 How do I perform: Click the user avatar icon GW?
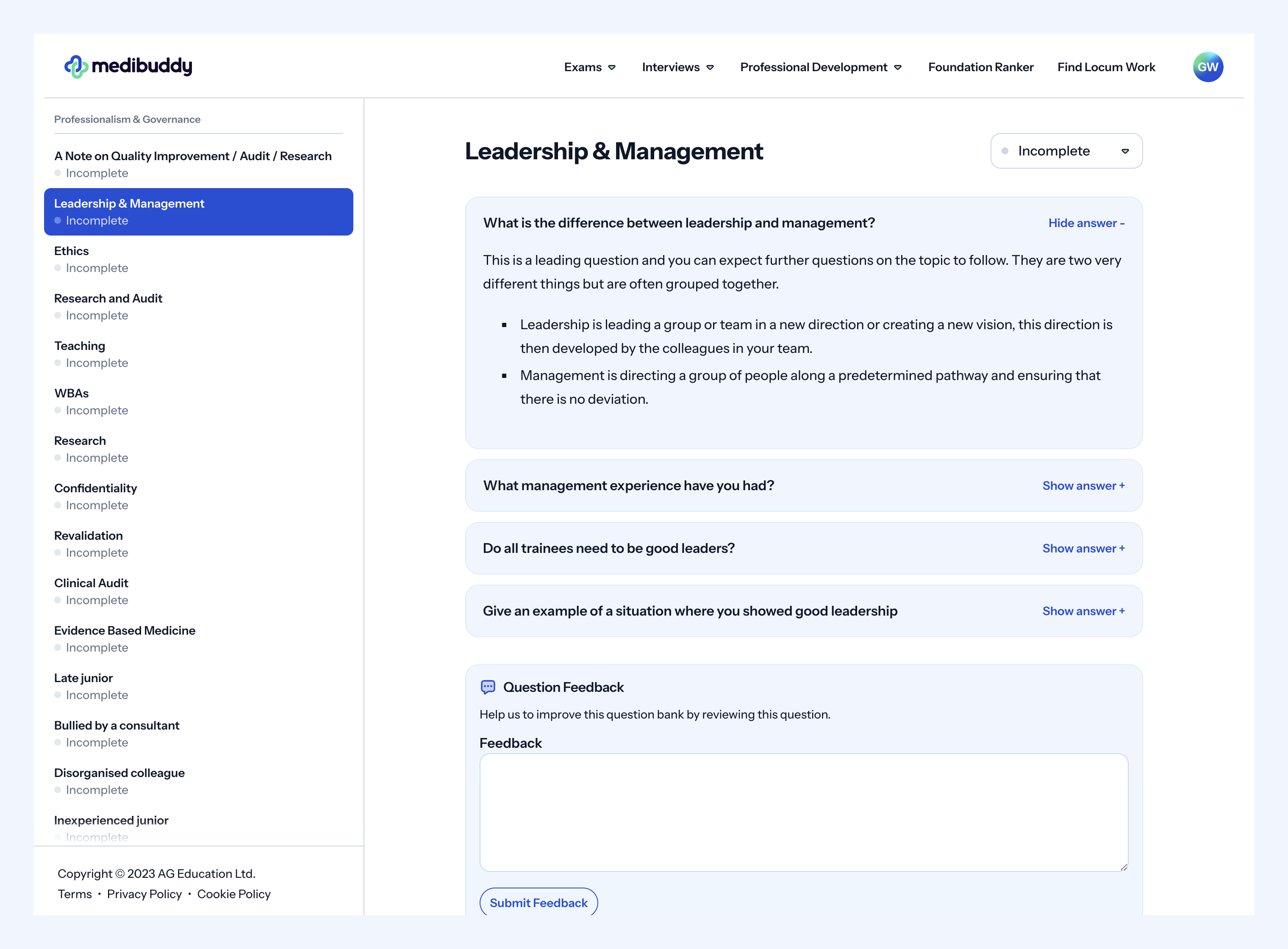pos(1207,67)
